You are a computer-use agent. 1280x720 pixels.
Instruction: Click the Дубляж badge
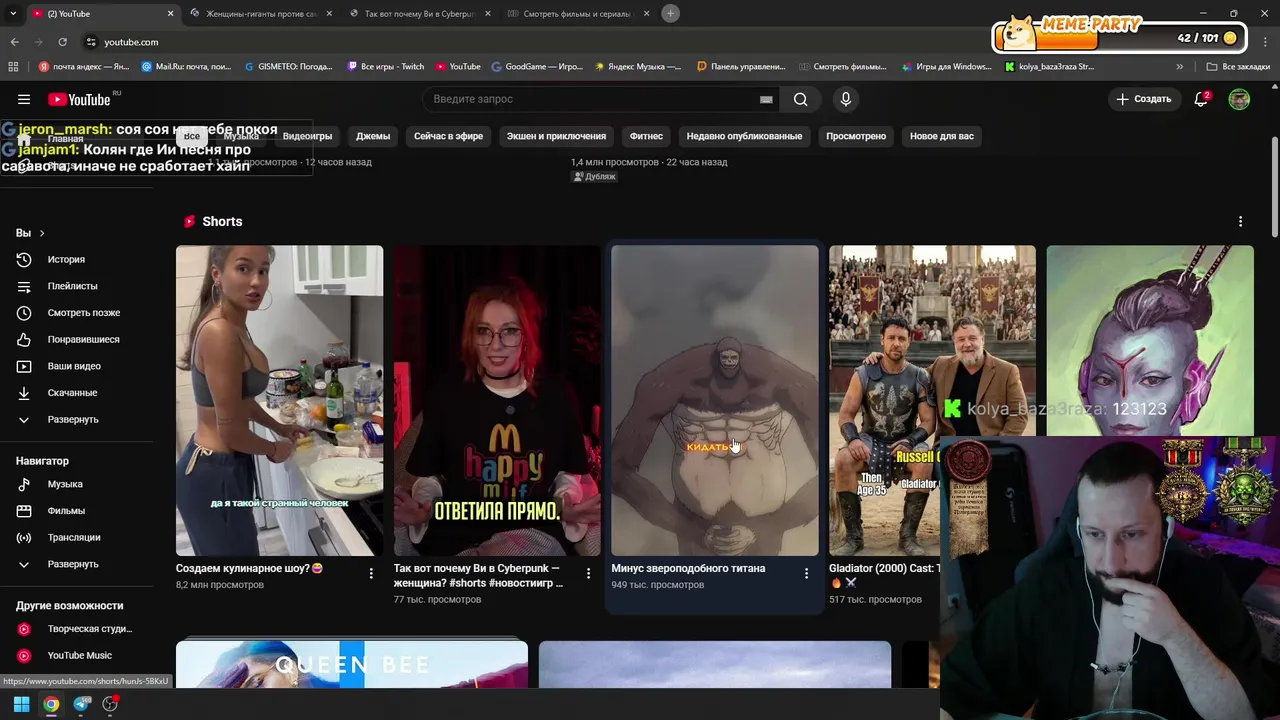point(594,177)
